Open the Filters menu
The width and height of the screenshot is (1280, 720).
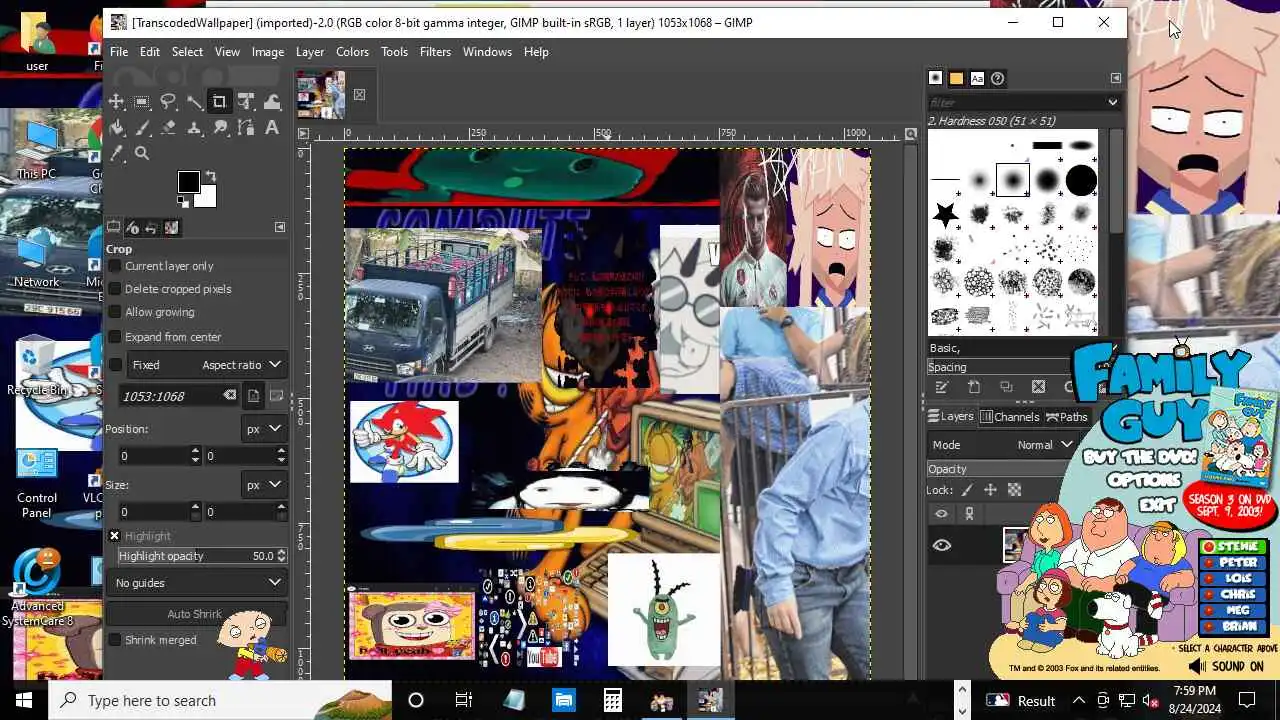[435, 52]
